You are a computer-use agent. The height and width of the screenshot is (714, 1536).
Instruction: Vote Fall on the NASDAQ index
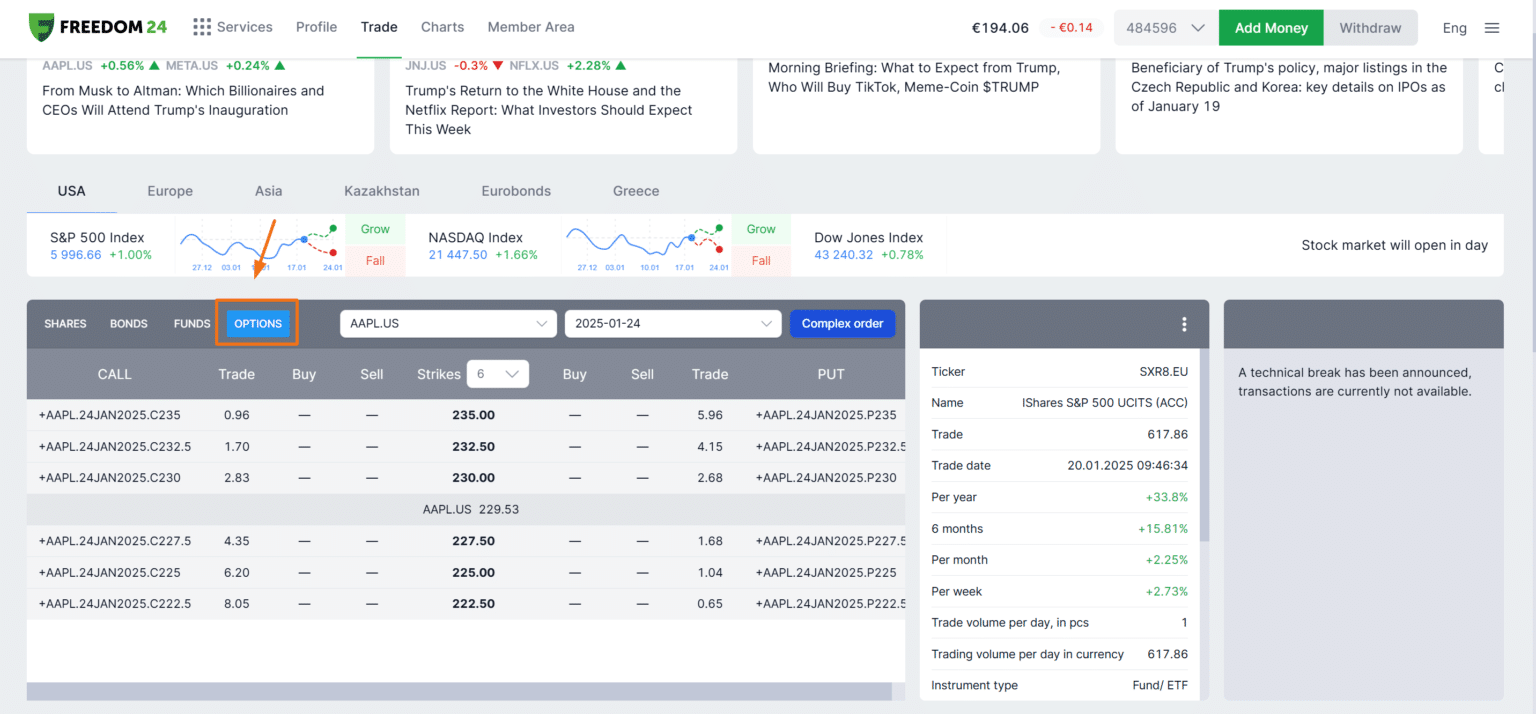(x=761, y=261)
